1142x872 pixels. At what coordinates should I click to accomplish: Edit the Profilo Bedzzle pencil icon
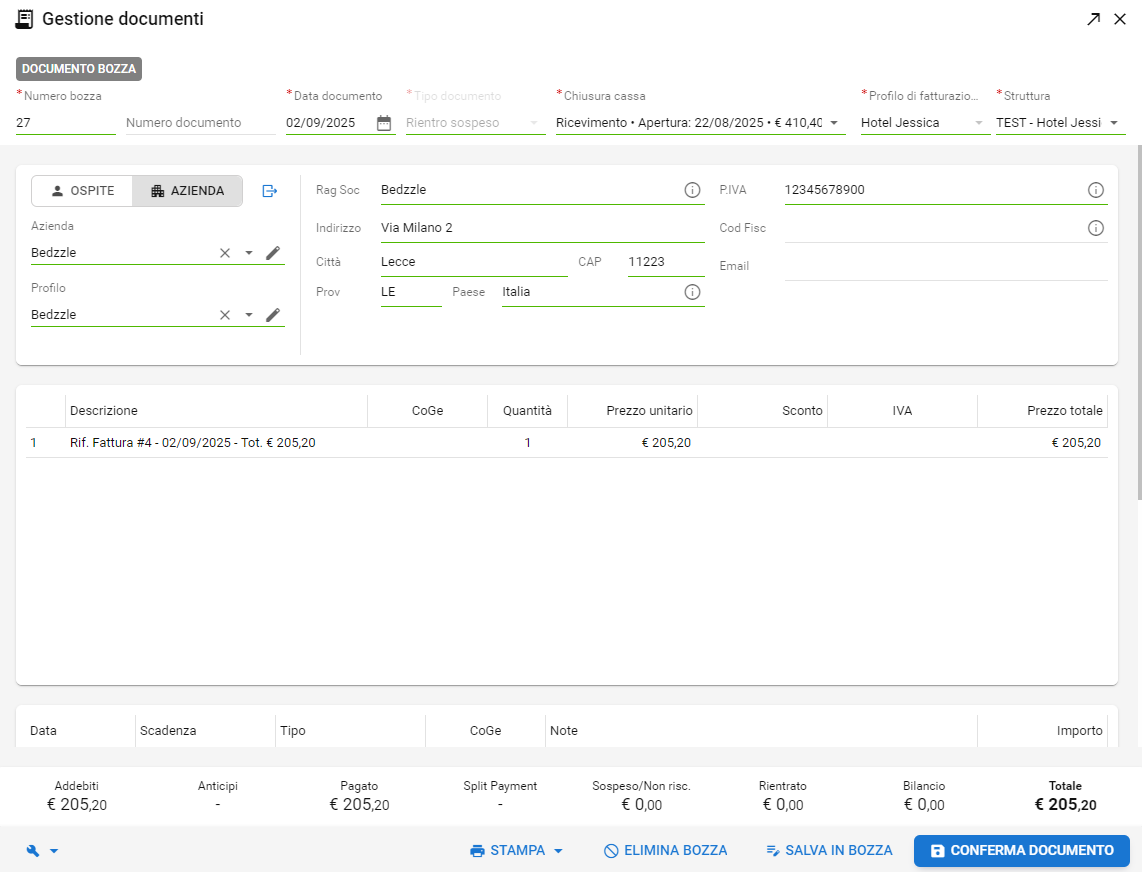click(273, 315)
